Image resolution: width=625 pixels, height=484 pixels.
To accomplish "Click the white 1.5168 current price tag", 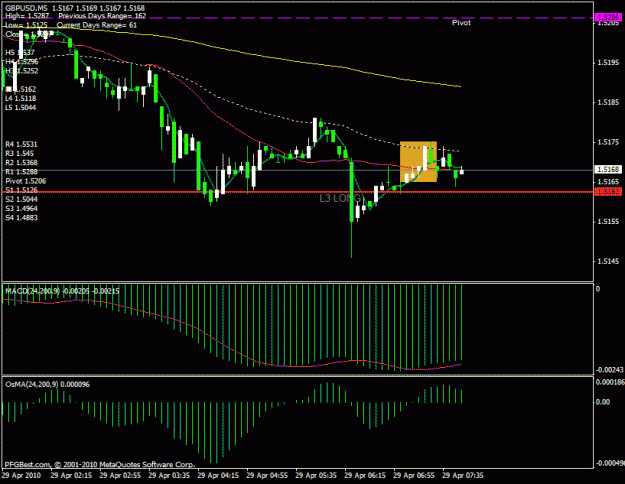I will click(x=607, y=169).
